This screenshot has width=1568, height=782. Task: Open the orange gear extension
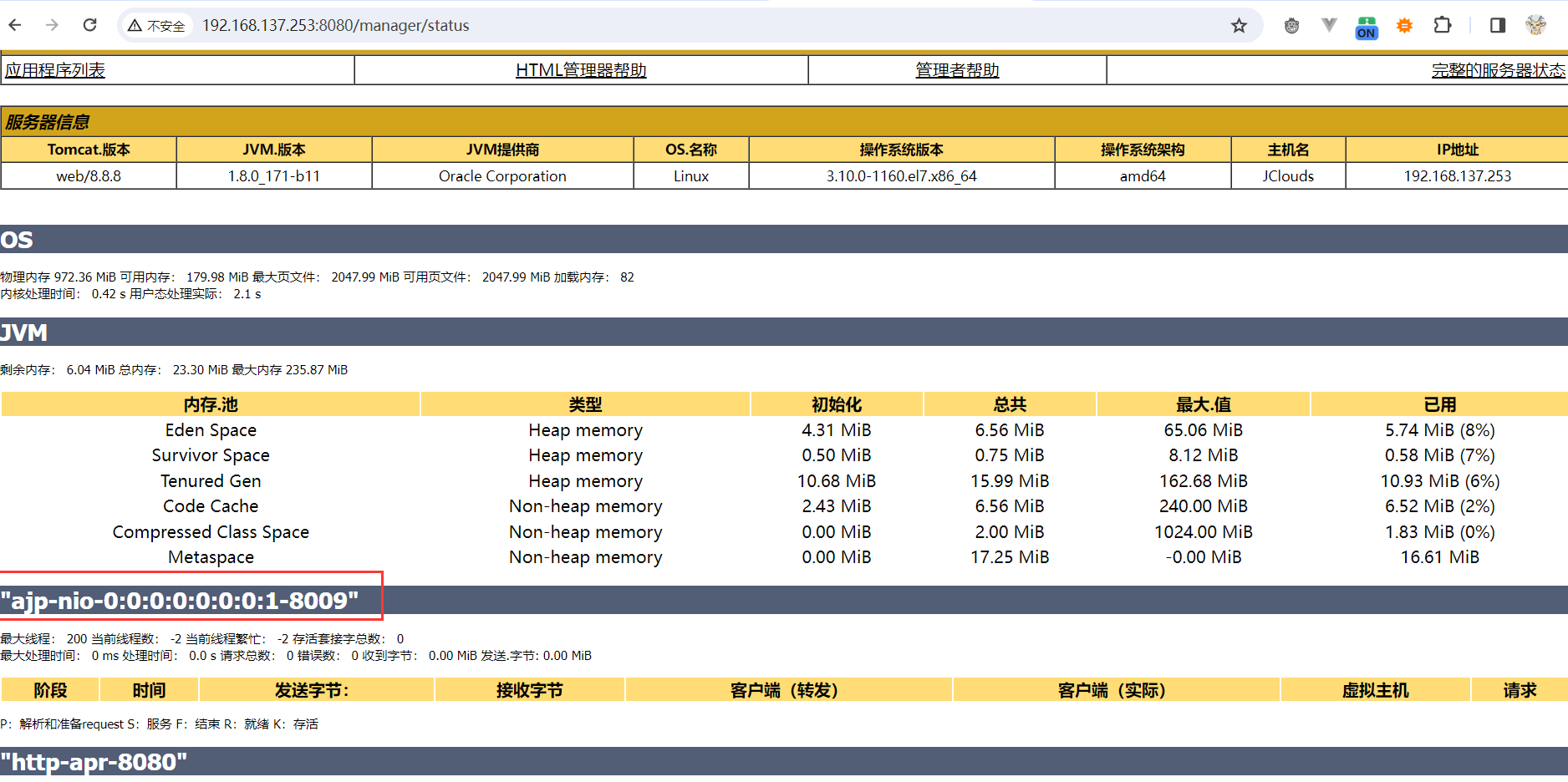point(1404,25)
